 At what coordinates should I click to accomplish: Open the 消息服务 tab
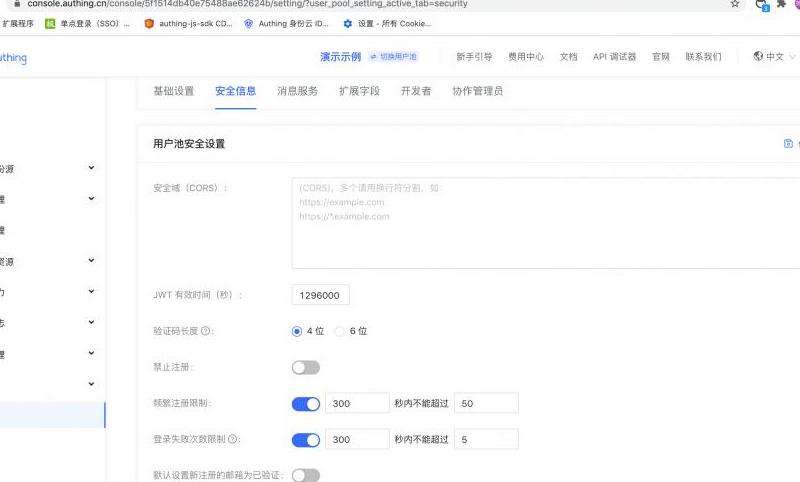pos(297,91)
